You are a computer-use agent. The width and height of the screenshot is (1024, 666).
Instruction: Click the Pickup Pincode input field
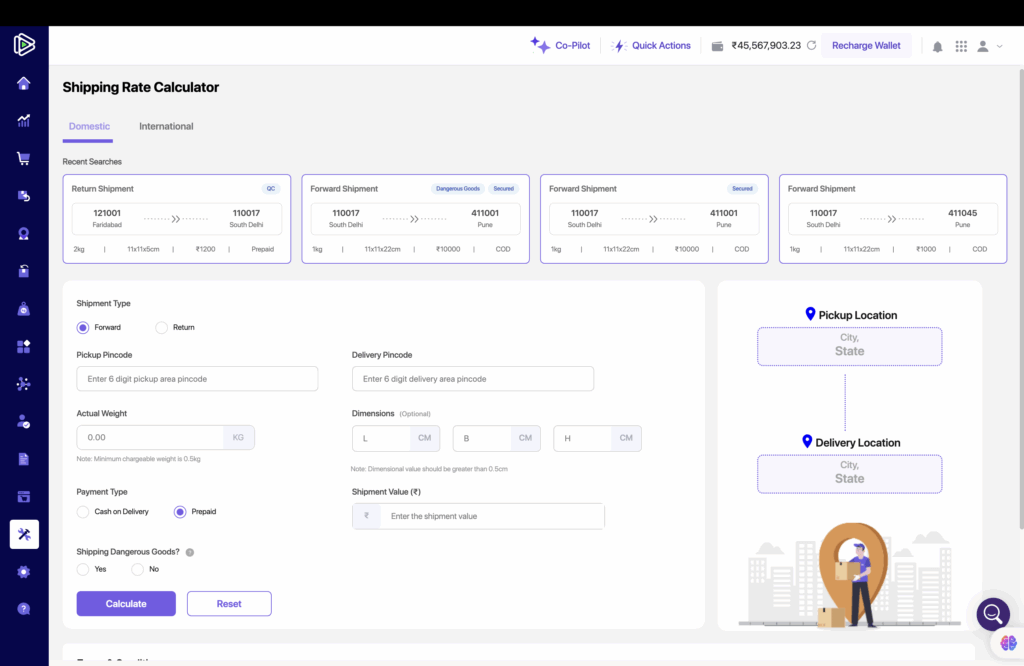pyautogui.click(x=197, y=379)
